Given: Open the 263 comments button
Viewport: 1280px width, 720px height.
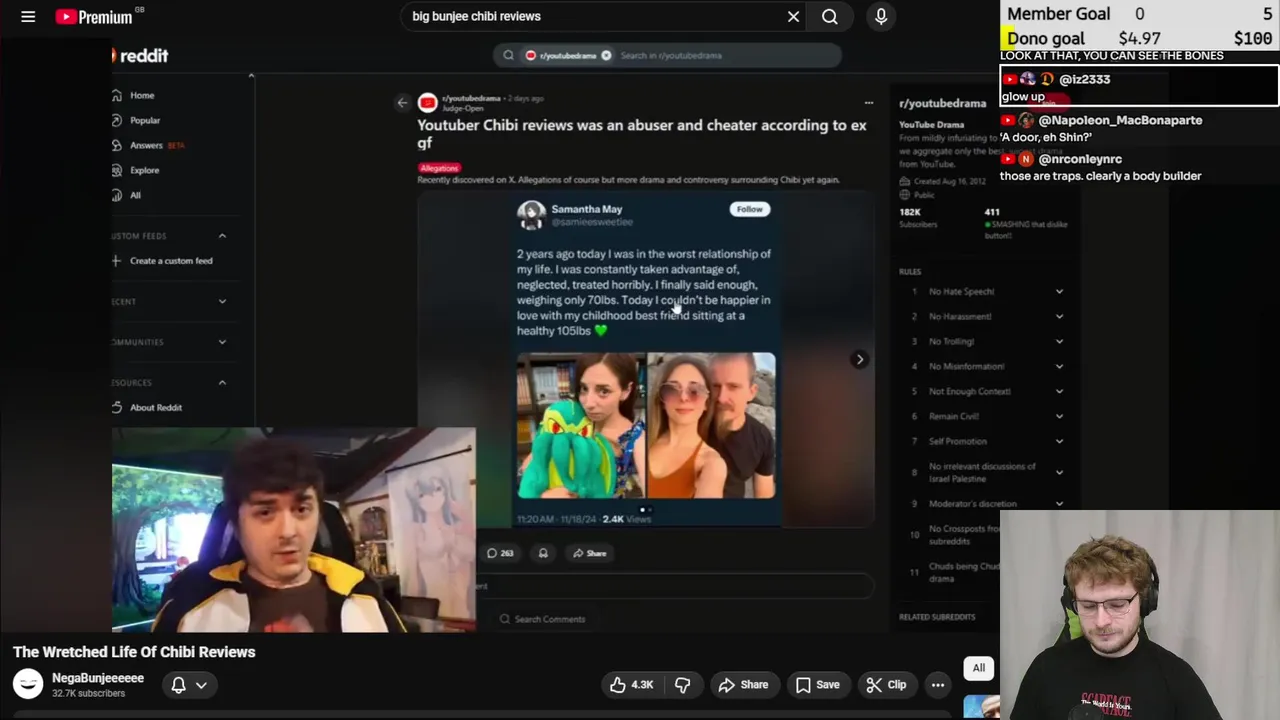Looking at the screenshot, I should (500, 553).
